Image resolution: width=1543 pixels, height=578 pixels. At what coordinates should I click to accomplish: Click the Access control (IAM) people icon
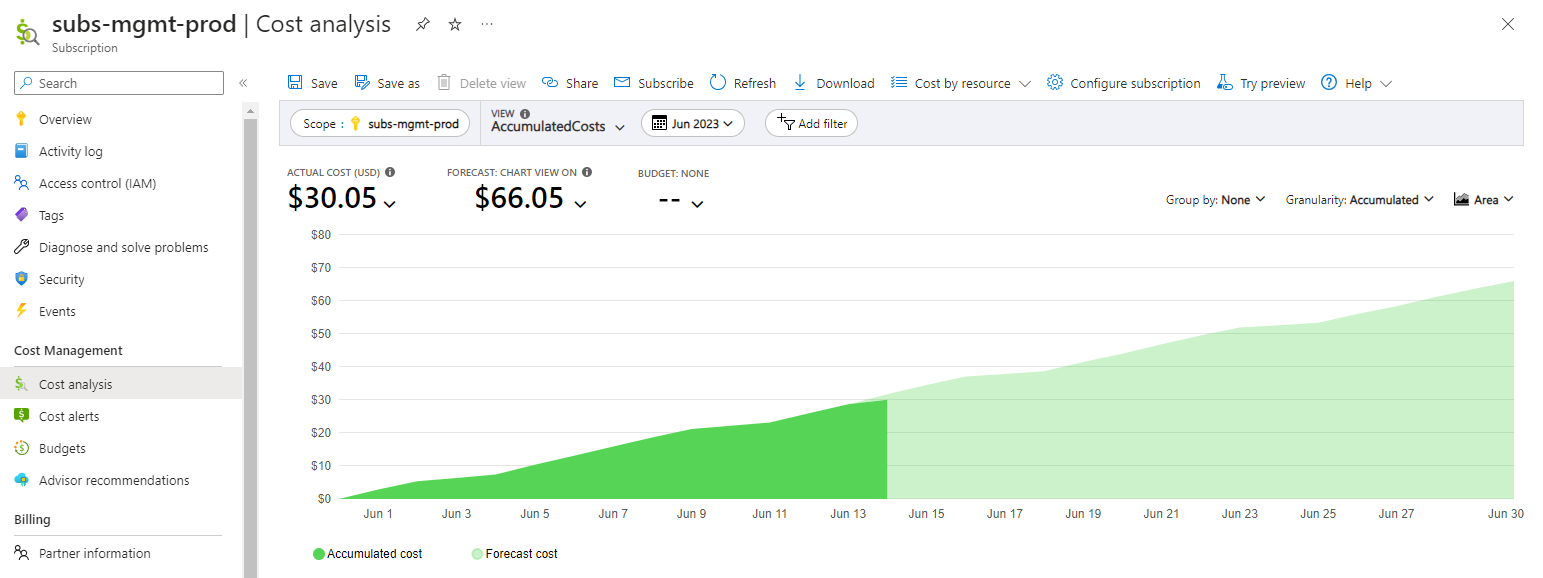point(21,183)
